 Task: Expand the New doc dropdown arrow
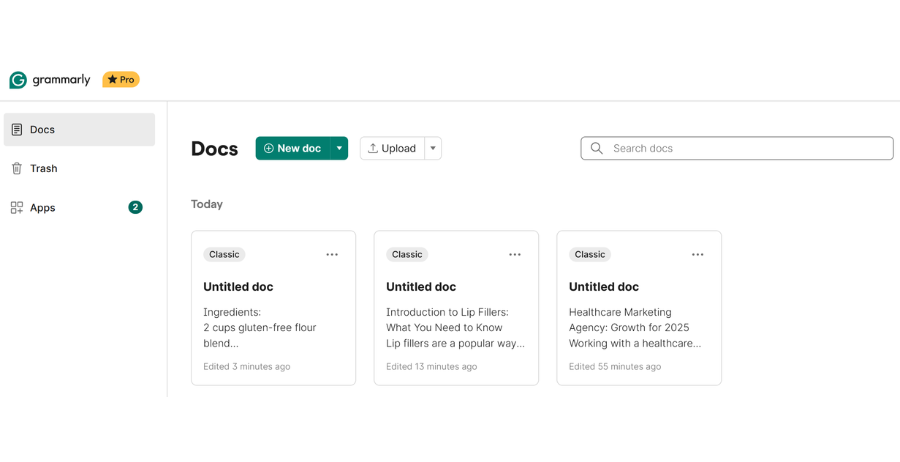339,148
